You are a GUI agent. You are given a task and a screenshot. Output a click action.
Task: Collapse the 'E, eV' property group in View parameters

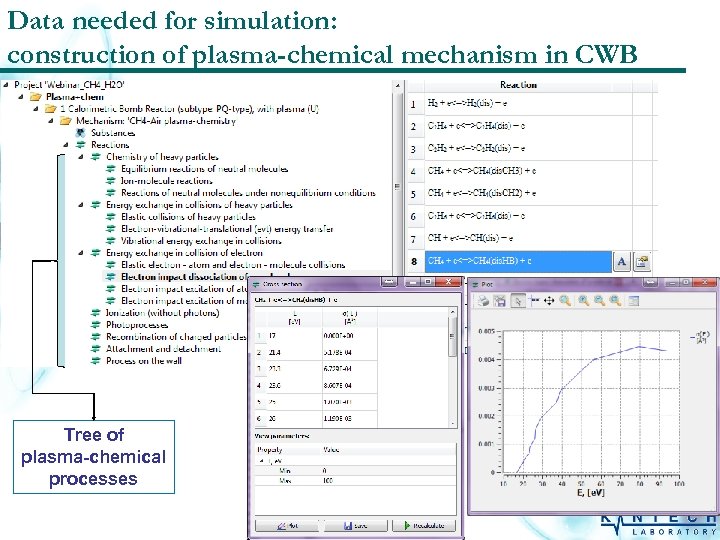pos(262,461)
